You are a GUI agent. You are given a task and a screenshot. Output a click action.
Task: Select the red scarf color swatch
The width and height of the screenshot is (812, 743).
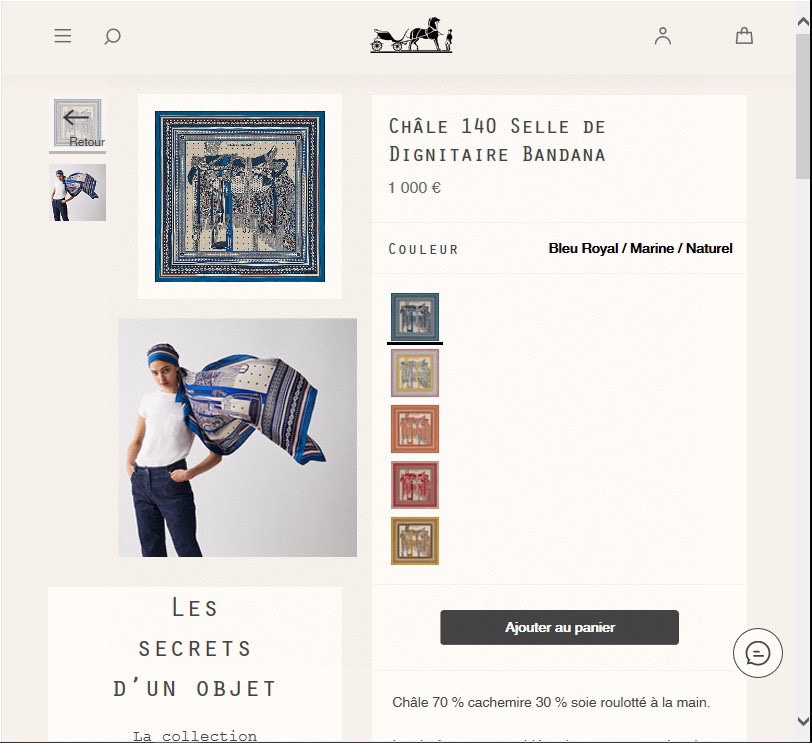415,485
